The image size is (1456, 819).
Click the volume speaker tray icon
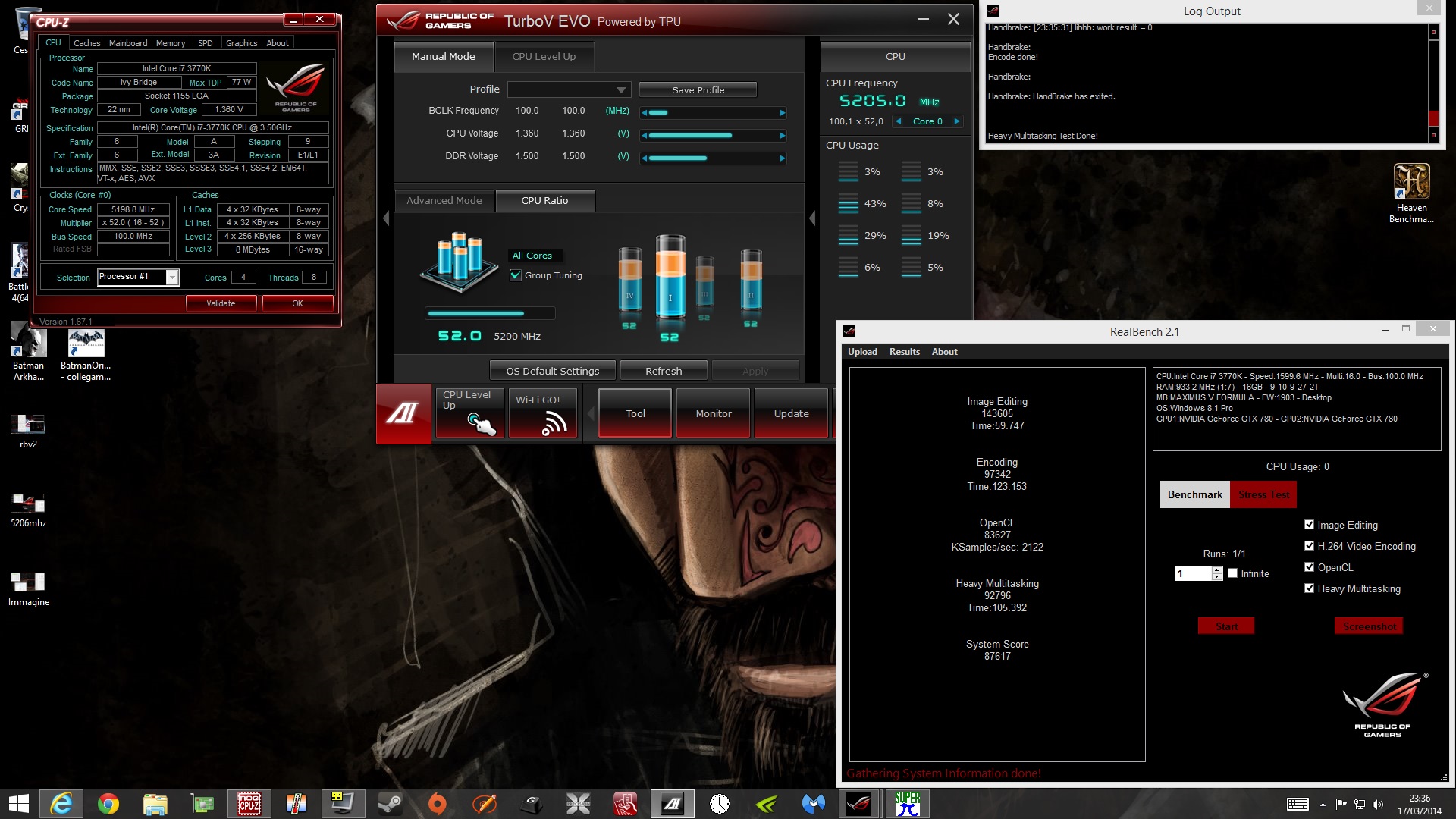[1378, 804]
